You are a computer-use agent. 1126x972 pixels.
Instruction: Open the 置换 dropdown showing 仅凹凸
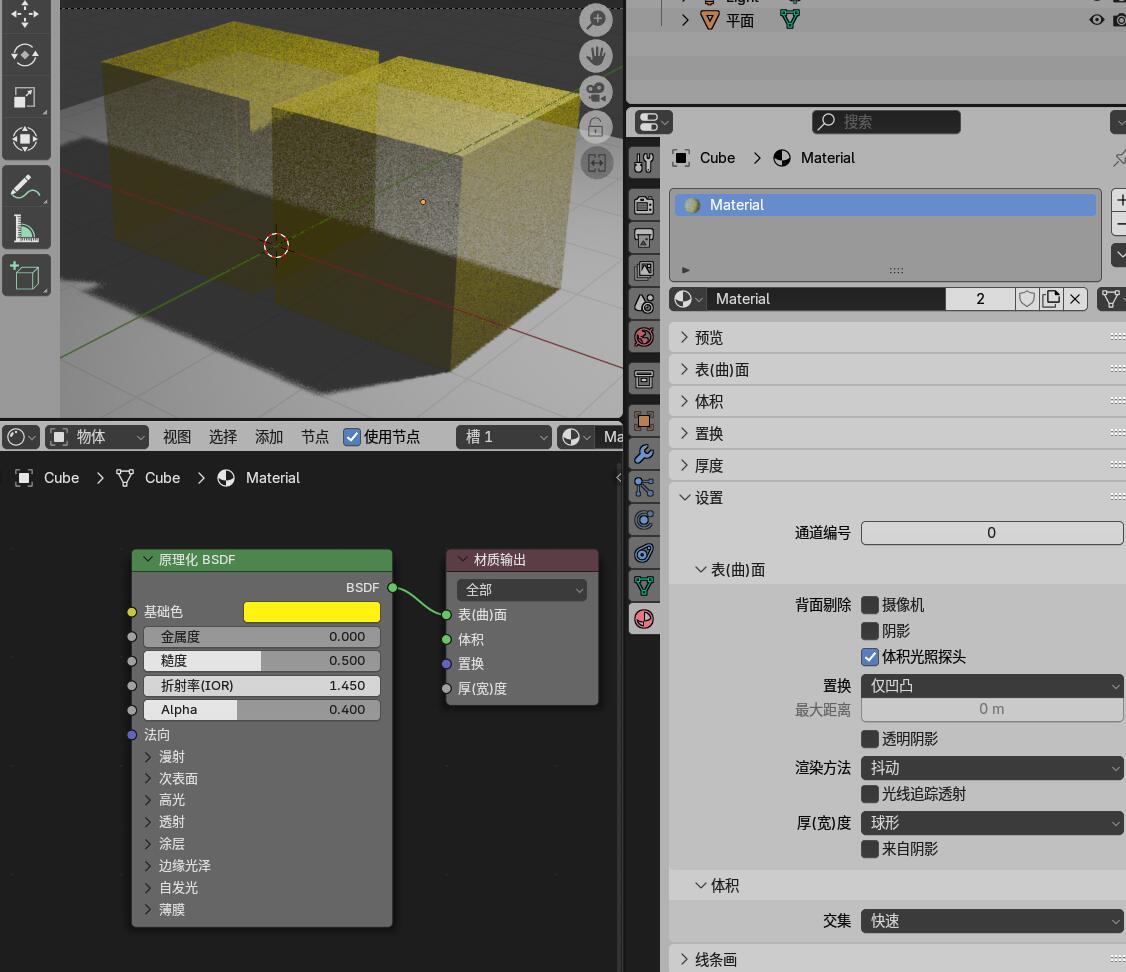990,686
